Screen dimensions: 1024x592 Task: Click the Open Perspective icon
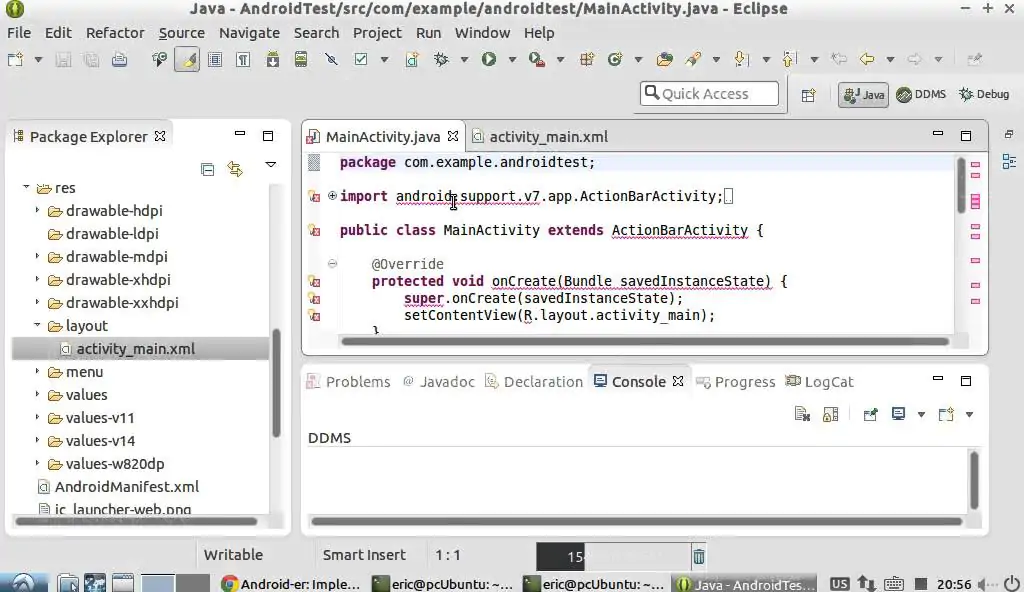pyautogui.click(x=808, y=95)
